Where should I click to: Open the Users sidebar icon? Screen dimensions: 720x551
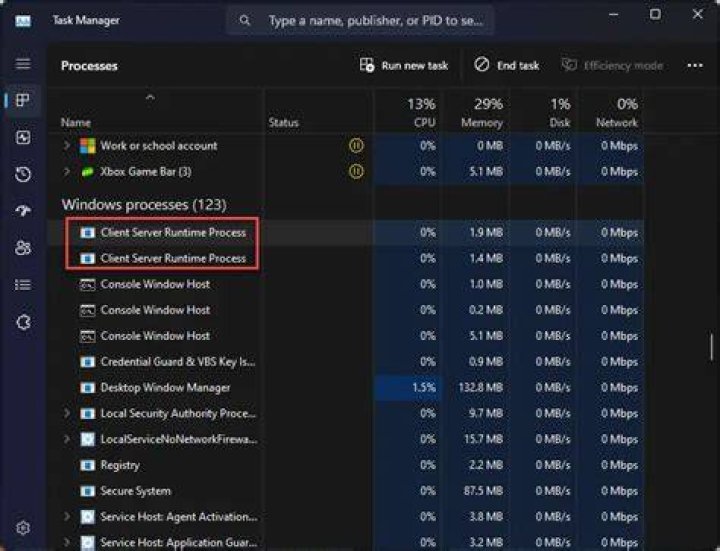pyautogui.click(x=23, y=248)
